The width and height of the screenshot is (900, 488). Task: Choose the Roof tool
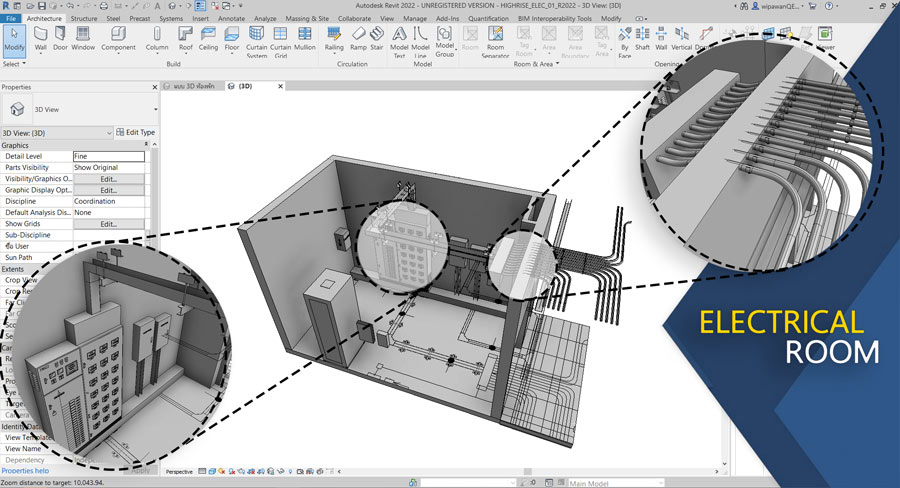point(186,38)
